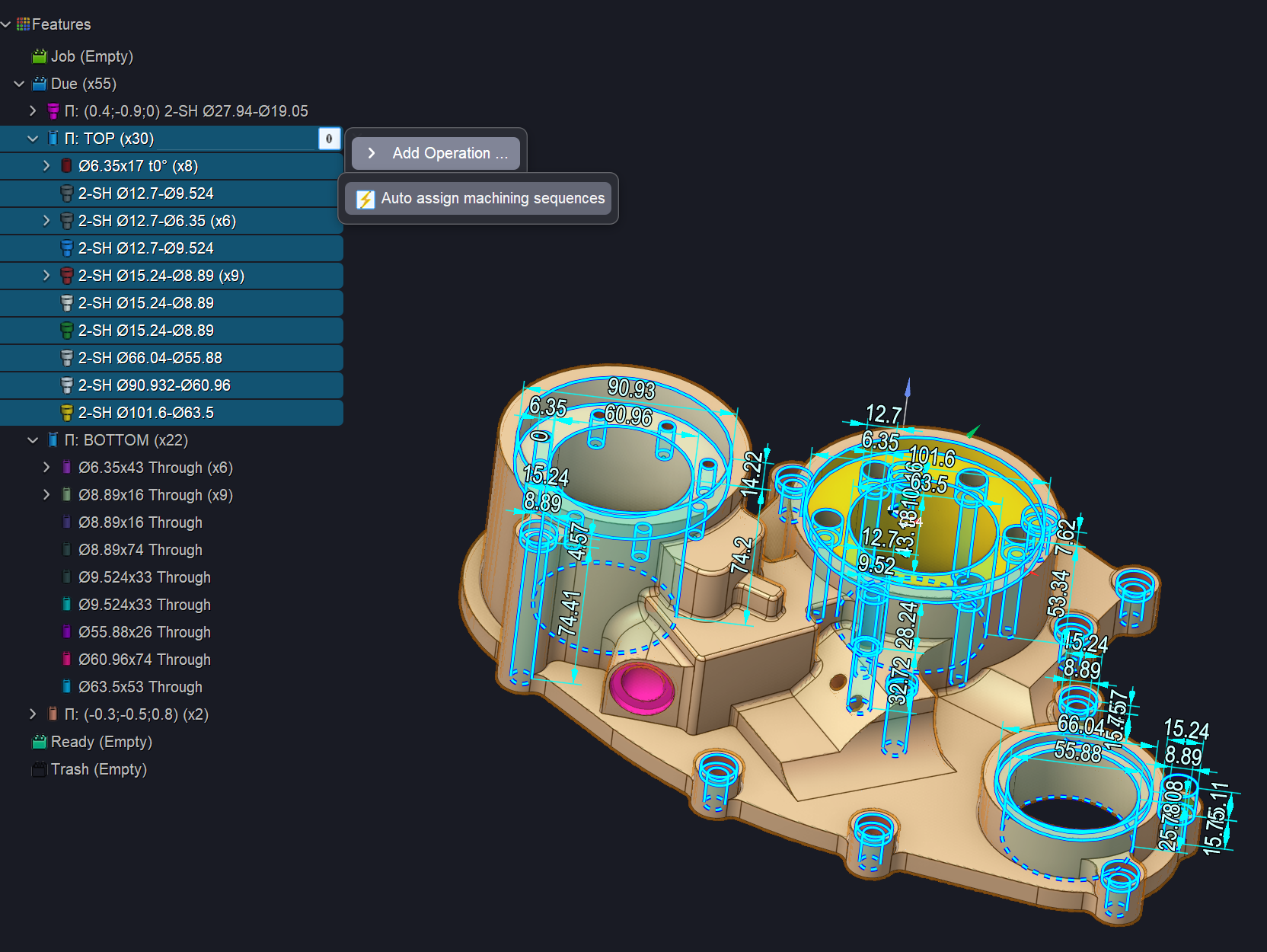Click the blue 2-SH Ø12.7-Ø9.524 icon
Viewport: 1267px width, 952px height.
point(67,248)
